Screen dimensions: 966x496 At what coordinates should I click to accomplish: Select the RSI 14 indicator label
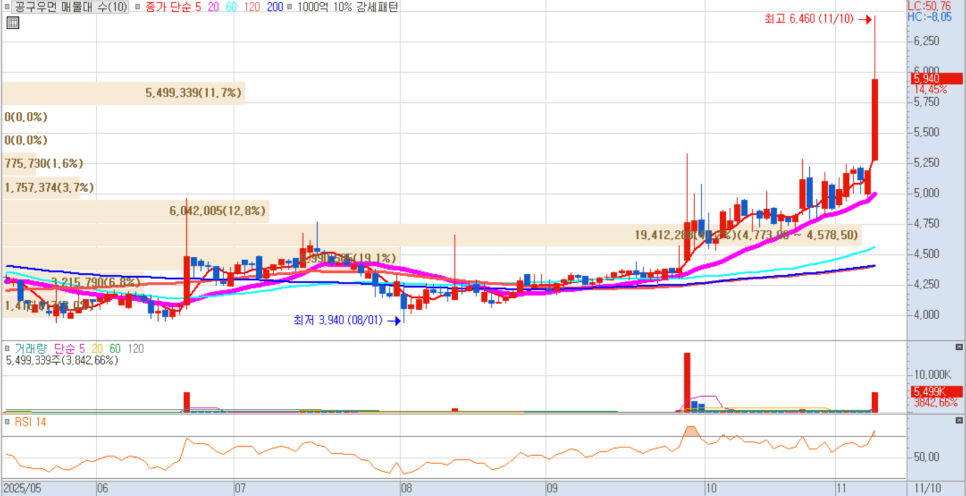tap(30, 422)
